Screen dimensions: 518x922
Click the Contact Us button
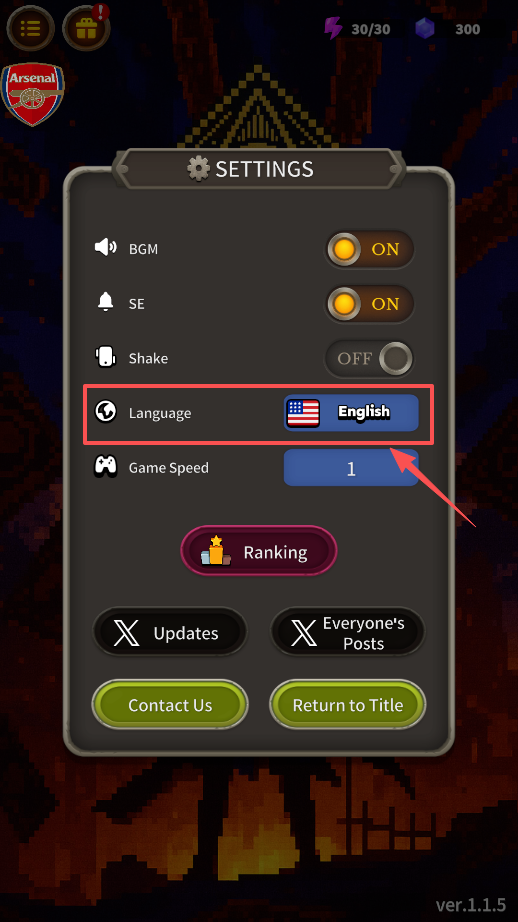170,704
